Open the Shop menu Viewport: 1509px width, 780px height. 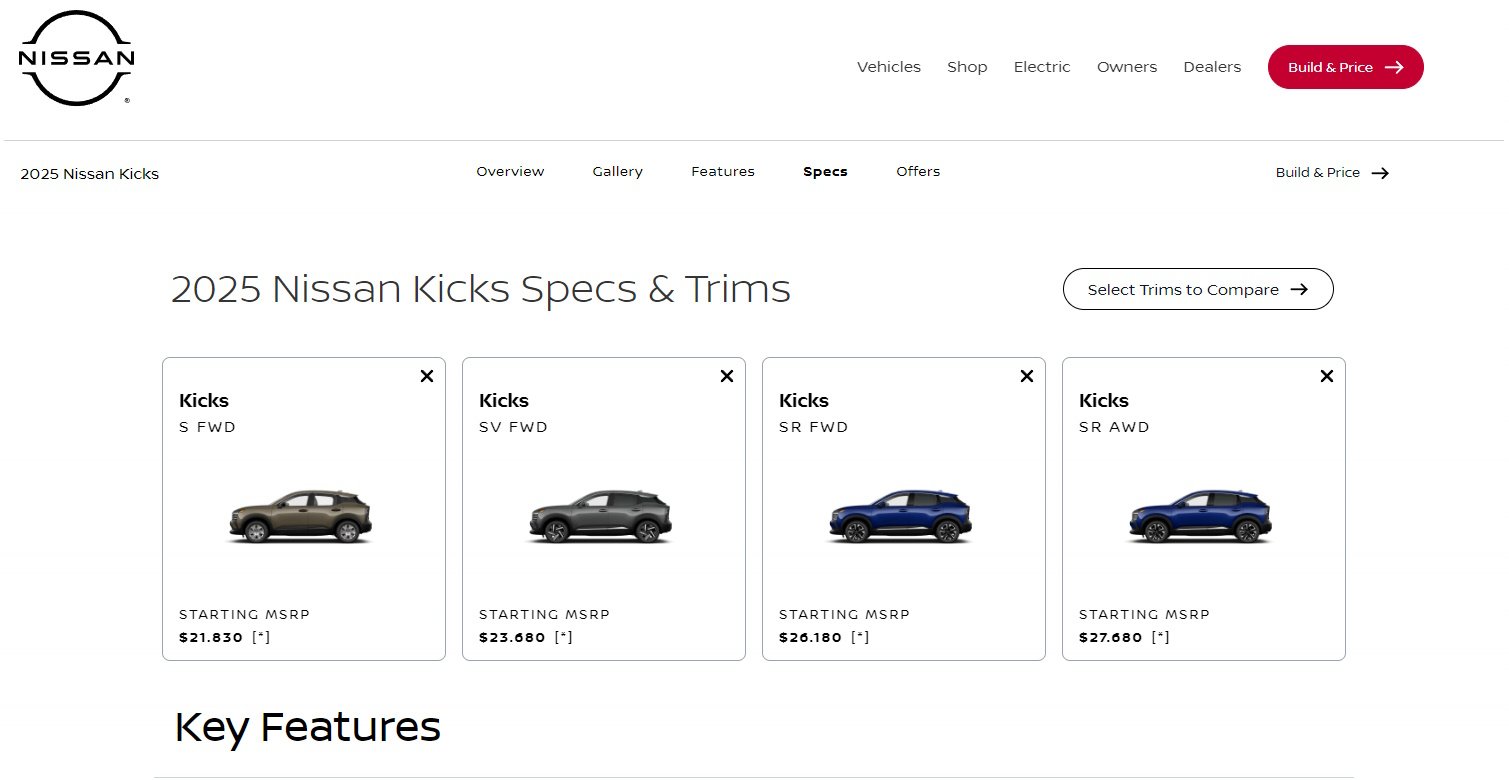(967, 67)
